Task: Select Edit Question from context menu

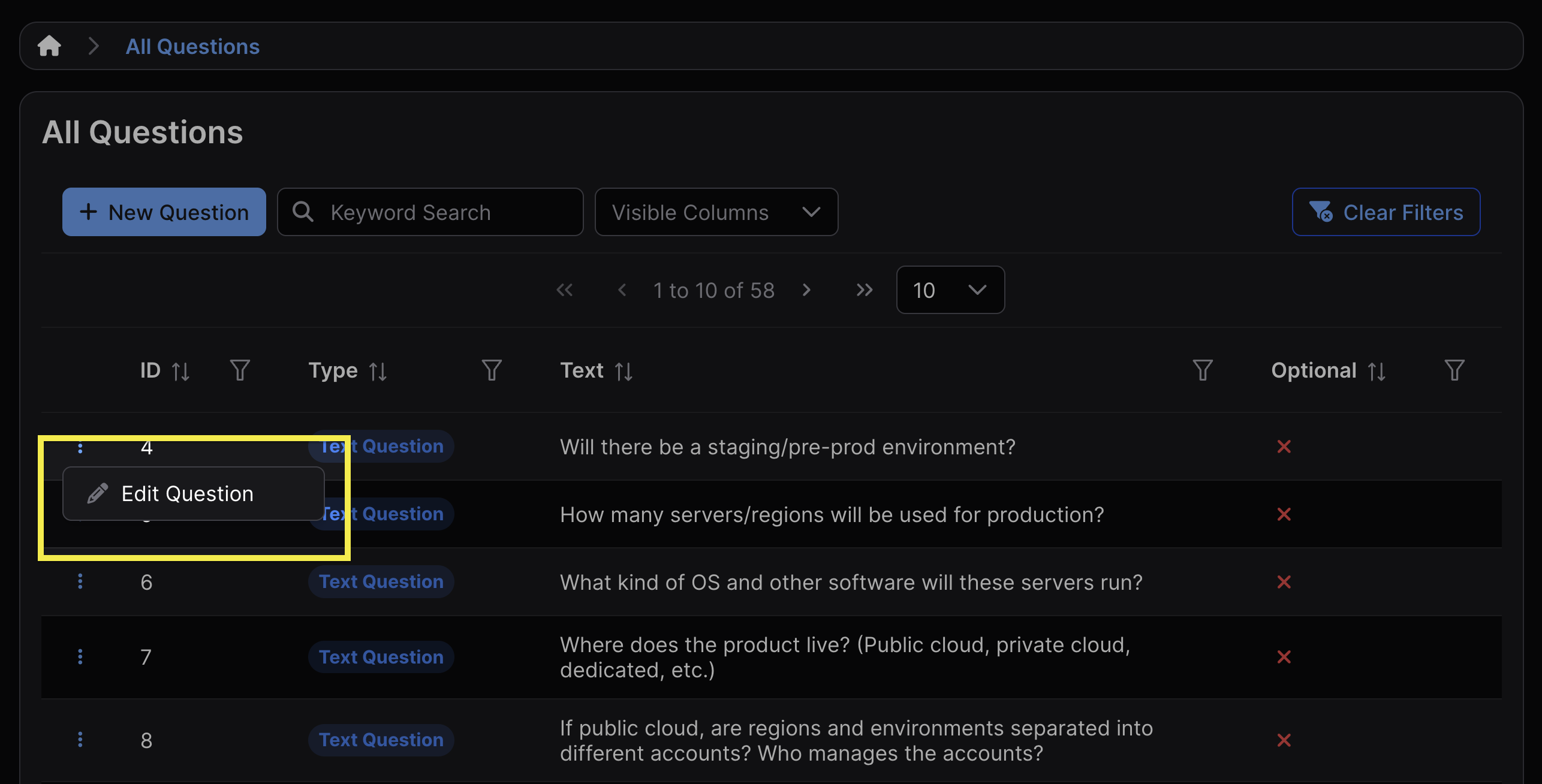Action: point(187,494)
